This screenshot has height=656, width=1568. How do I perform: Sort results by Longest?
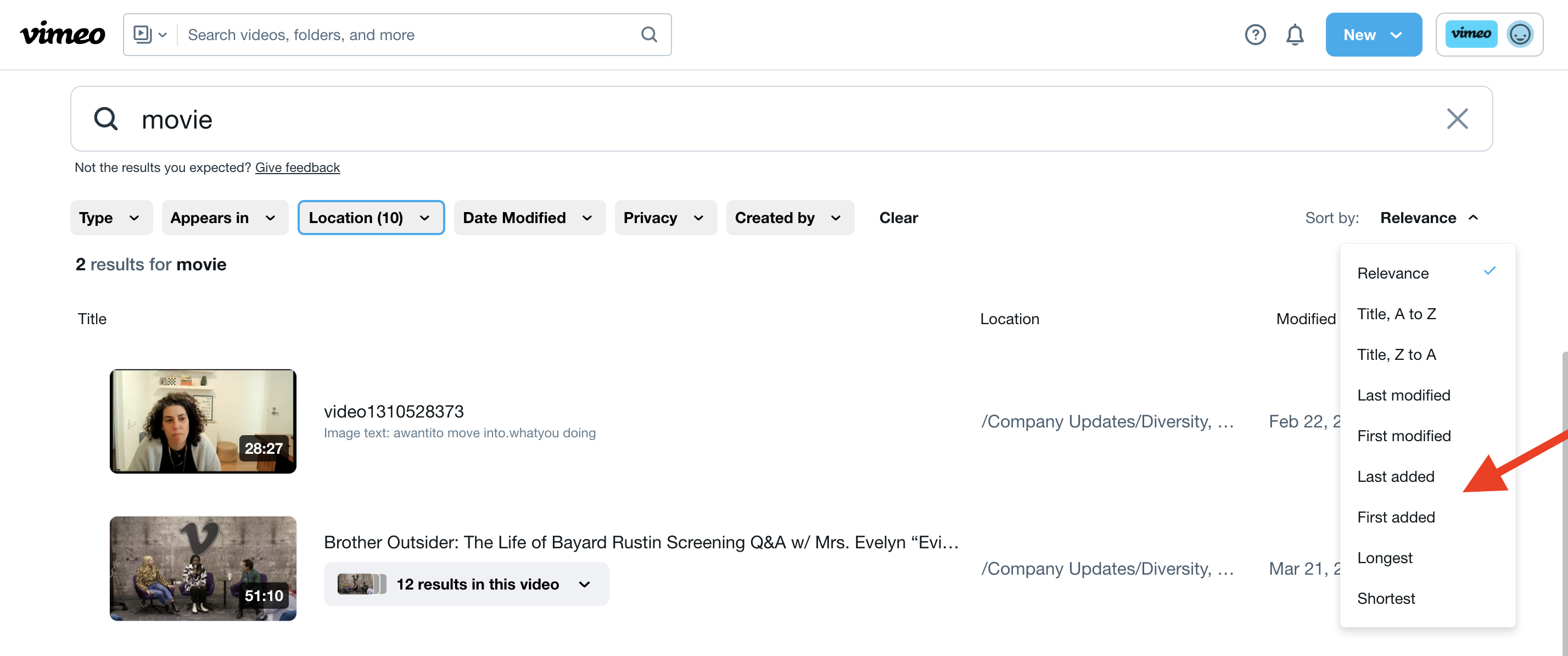1384,557
